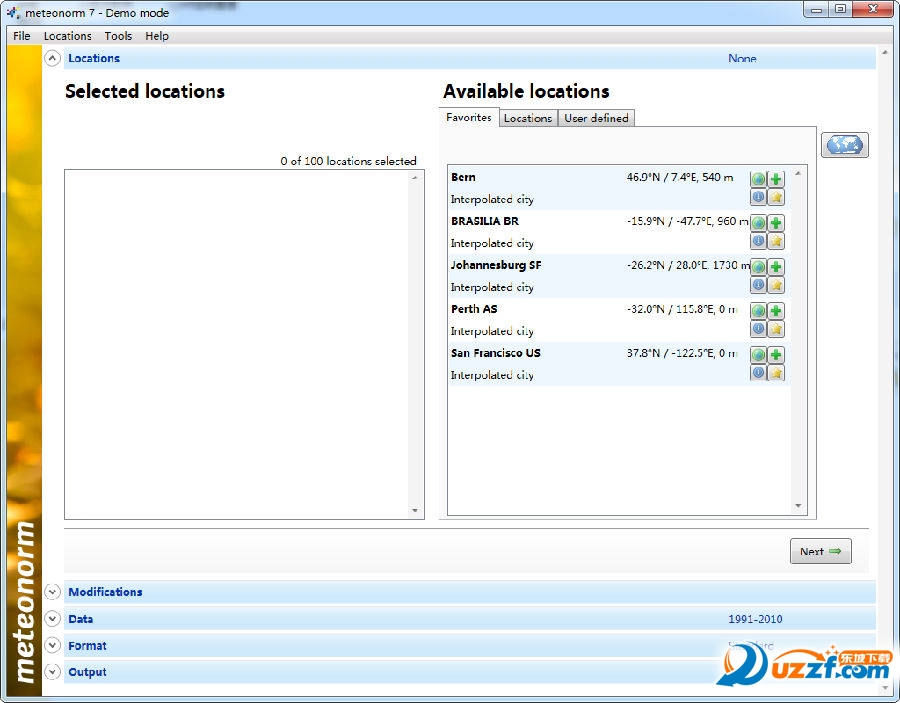
Task: Show Johannesburg SF on map globe icon
Action: pos(758,267)
